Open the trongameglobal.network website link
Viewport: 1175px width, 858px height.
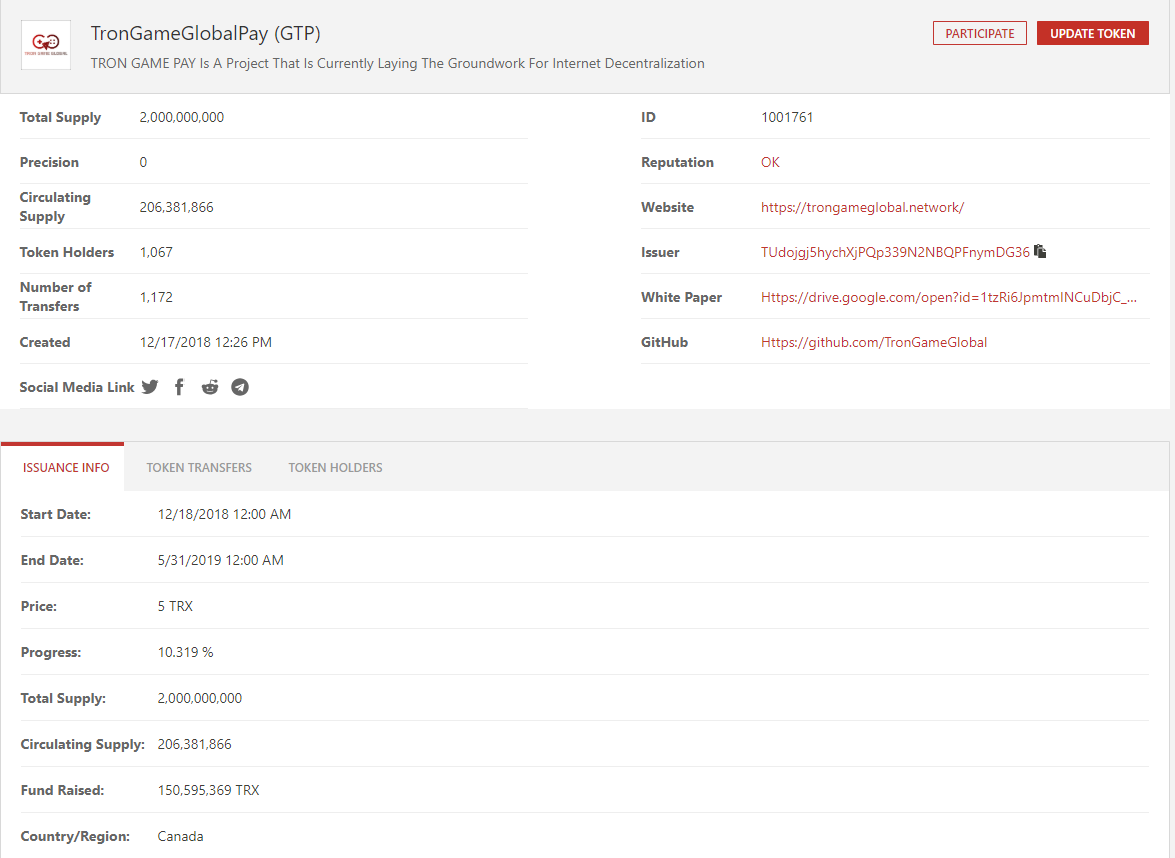(x=862, y=208)
